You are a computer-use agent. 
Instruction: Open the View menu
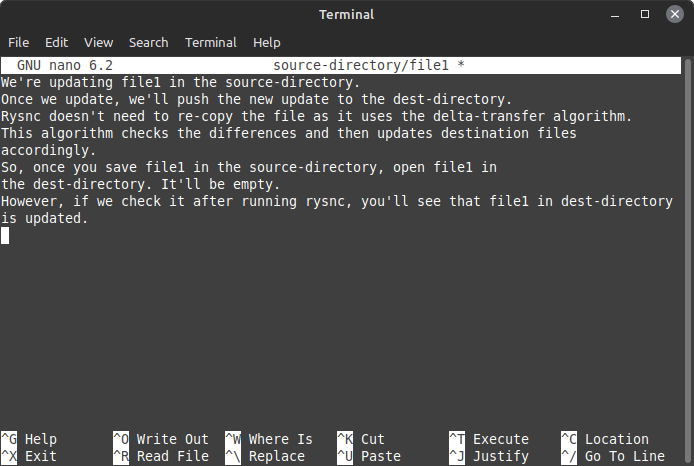click(x=98, y=43)
